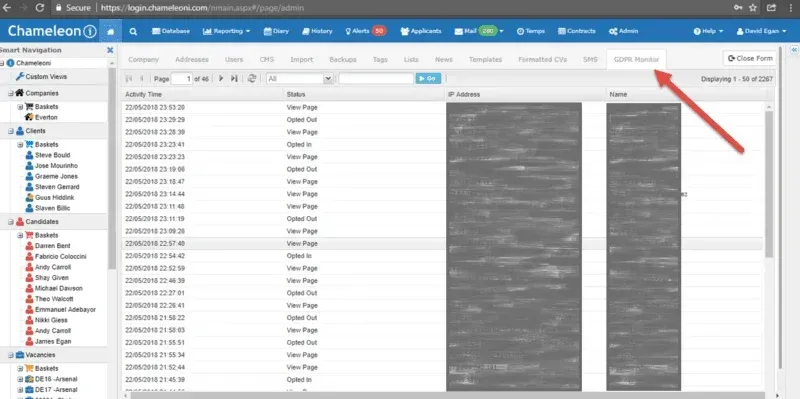
Task: Close Smart Navigation panel with X
Action: coord(110,50)
